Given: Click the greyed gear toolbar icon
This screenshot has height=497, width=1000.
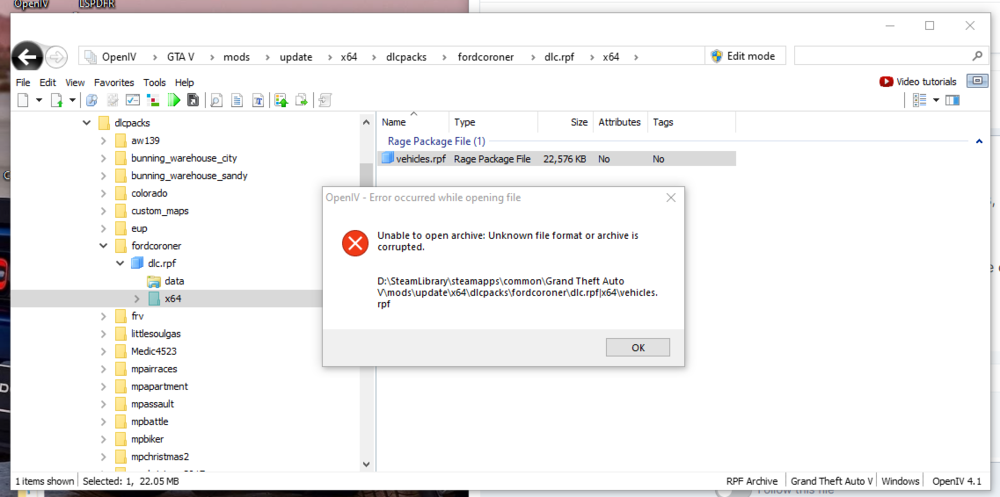Looking at the screenshot, I should pyautogui.click(x=112, y=100).
